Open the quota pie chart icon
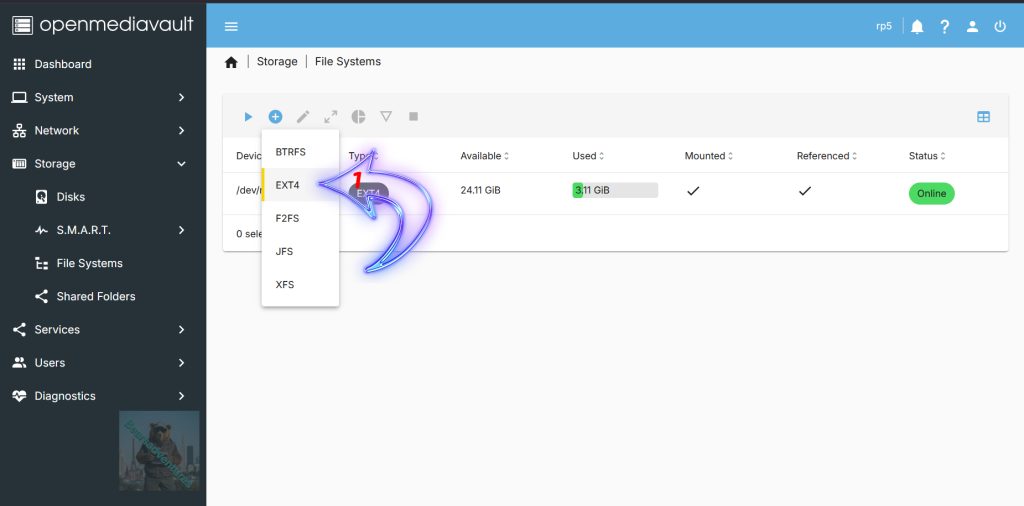The width and height of the screenshot is (1024, 506). pyautogui.click(x=359, y=117)
